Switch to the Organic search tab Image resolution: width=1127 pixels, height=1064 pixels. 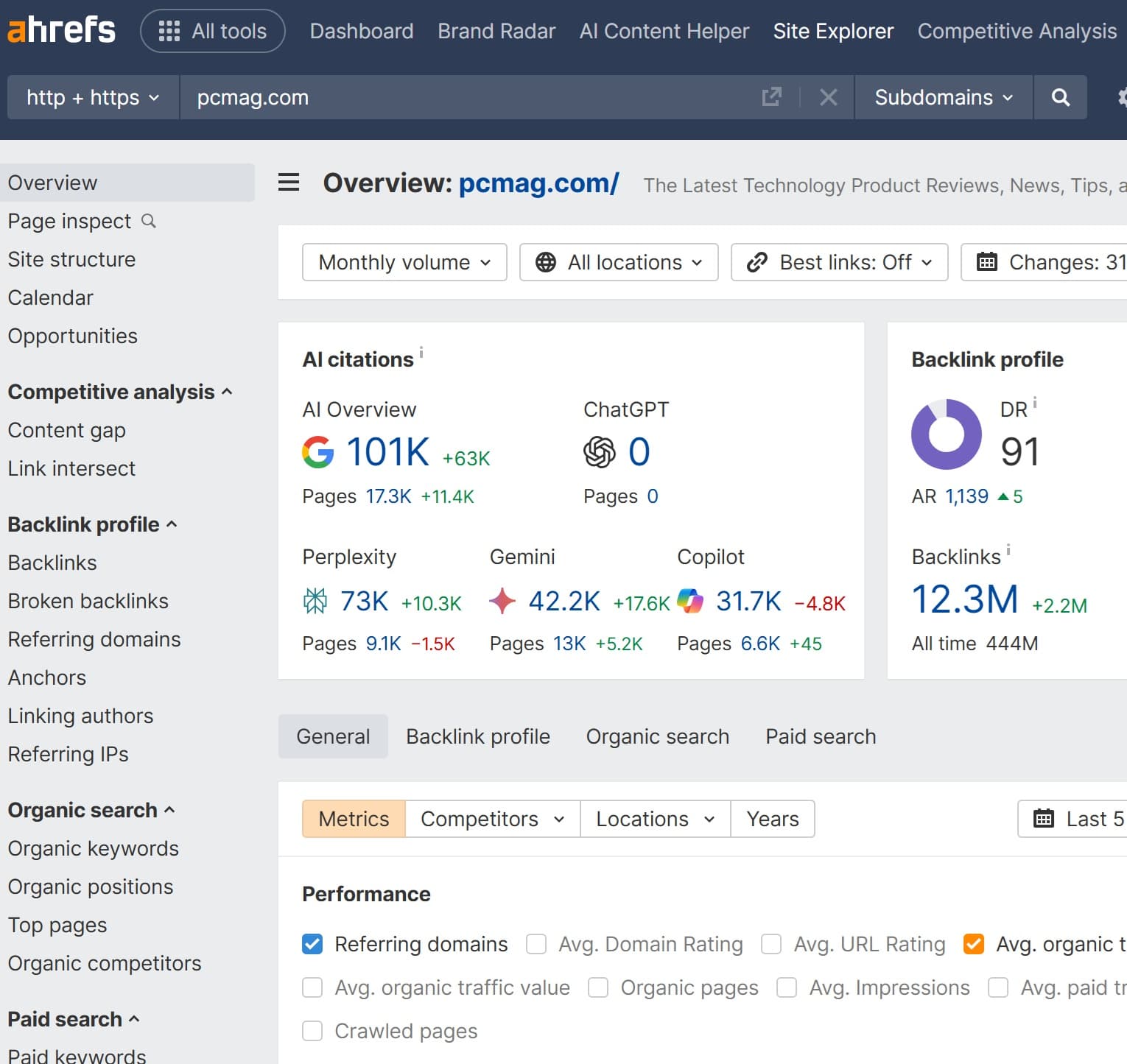[657, 736]
